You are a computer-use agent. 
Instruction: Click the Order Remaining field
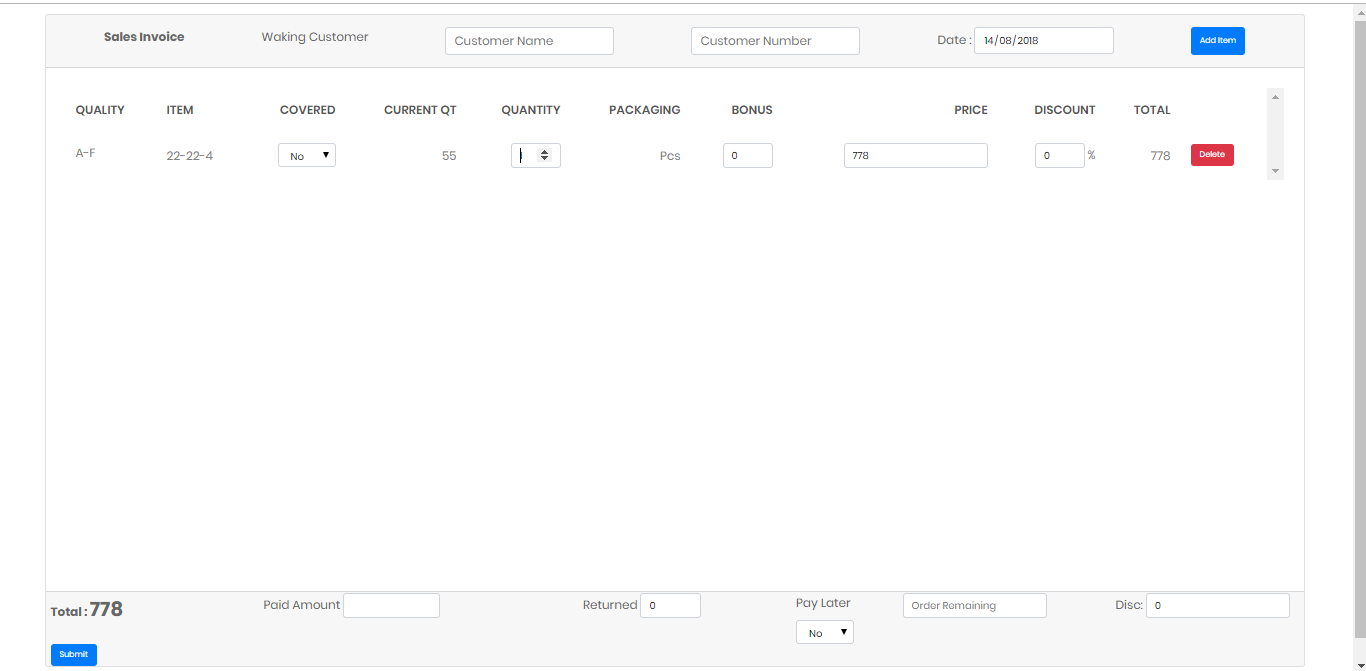[x=975, y=605]
